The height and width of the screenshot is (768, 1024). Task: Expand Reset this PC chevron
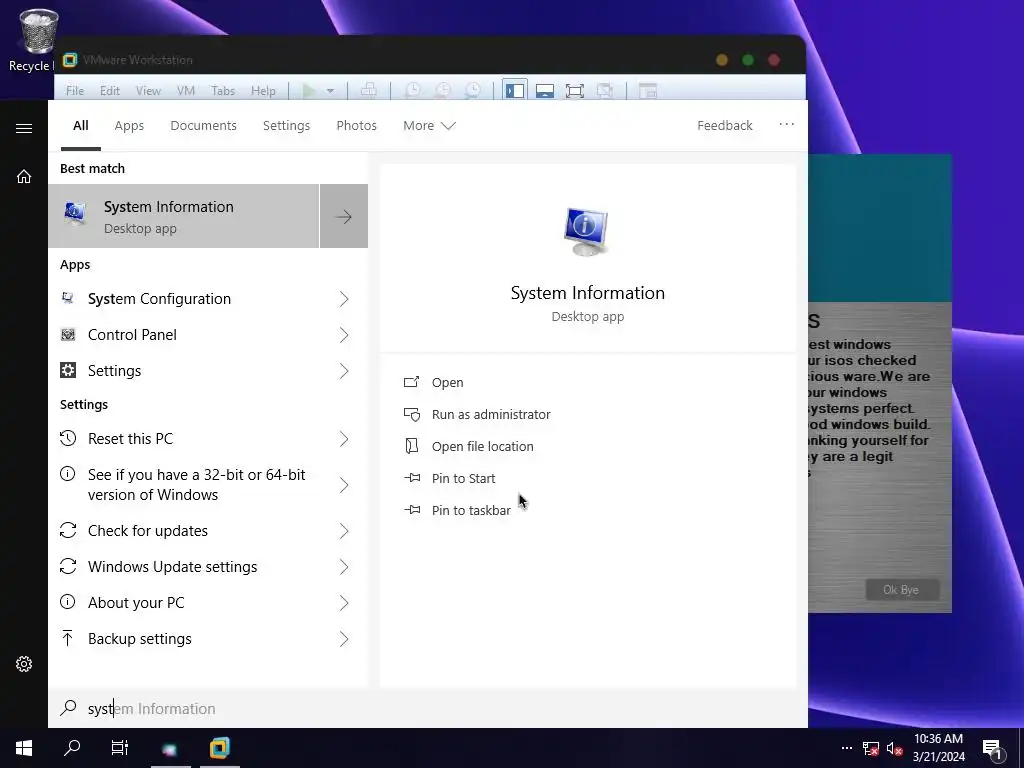(344, 439)
